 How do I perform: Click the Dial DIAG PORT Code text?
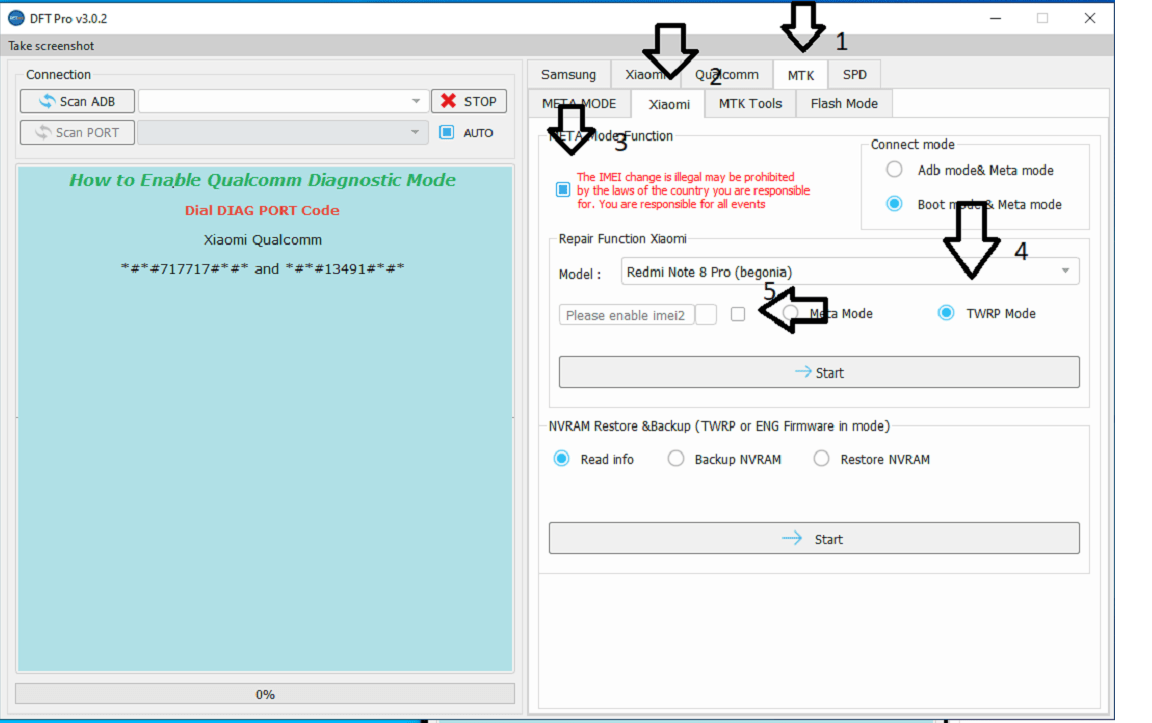262,210
